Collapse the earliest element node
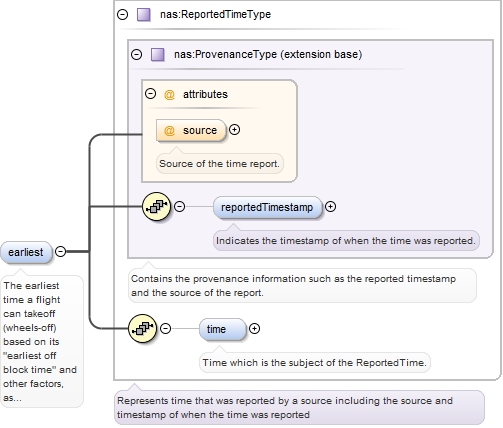Viewport: 503px width, 428px height. 60,252
